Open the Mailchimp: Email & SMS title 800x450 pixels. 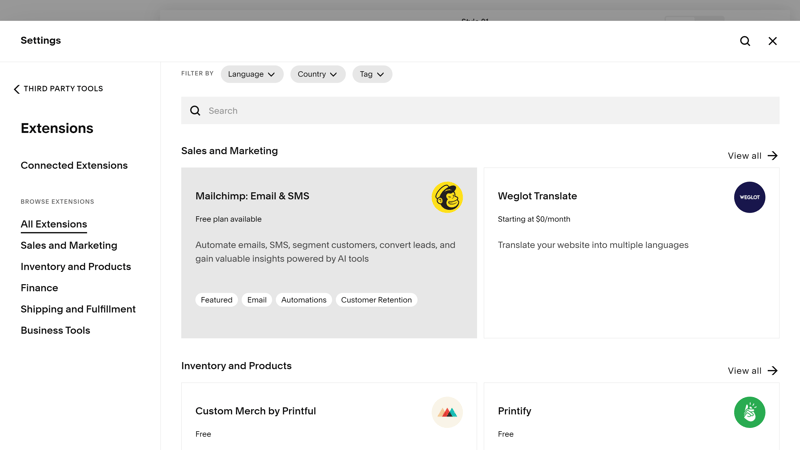(252, 196)
